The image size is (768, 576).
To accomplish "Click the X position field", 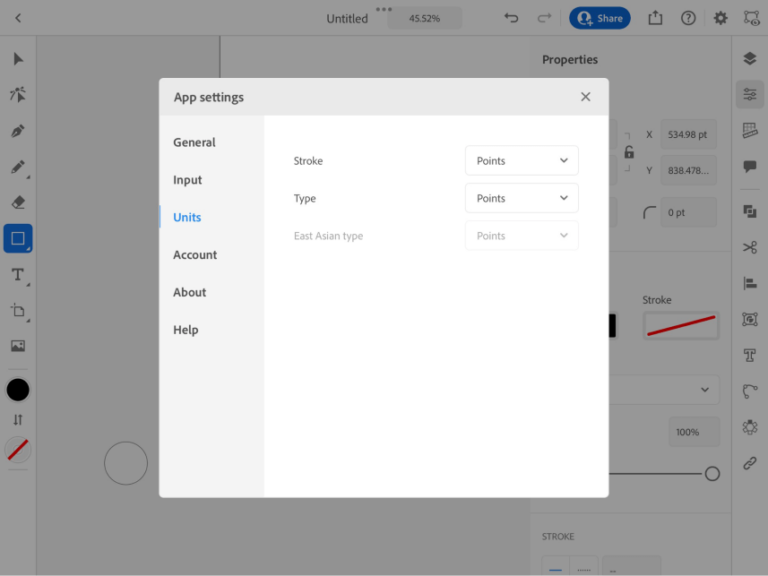I will click(x=688, y=134).
